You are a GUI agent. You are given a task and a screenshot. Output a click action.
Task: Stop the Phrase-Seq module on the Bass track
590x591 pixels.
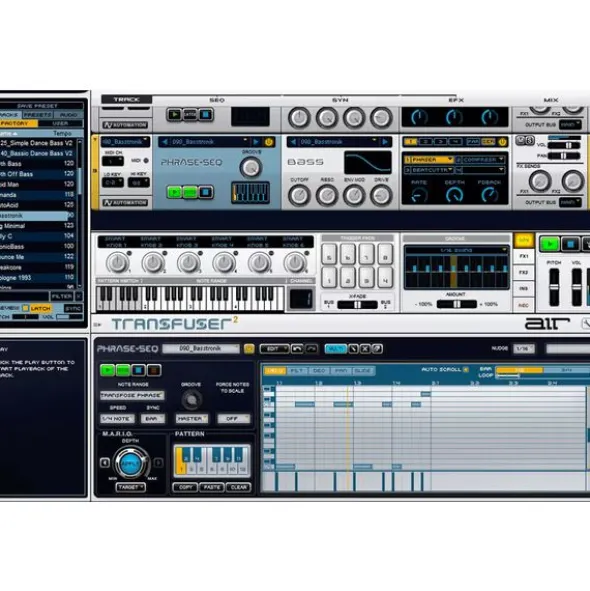pyautogui.click(x=205, y=192)
